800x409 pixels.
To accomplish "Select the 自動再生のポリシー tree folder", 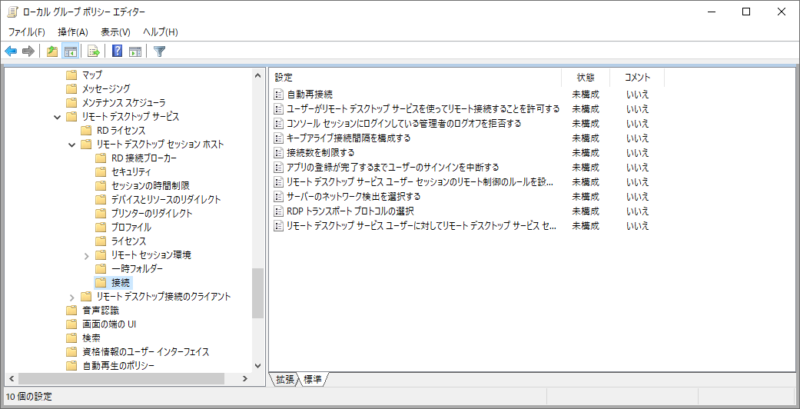I will pyautogui.click(x=118, y=366).
